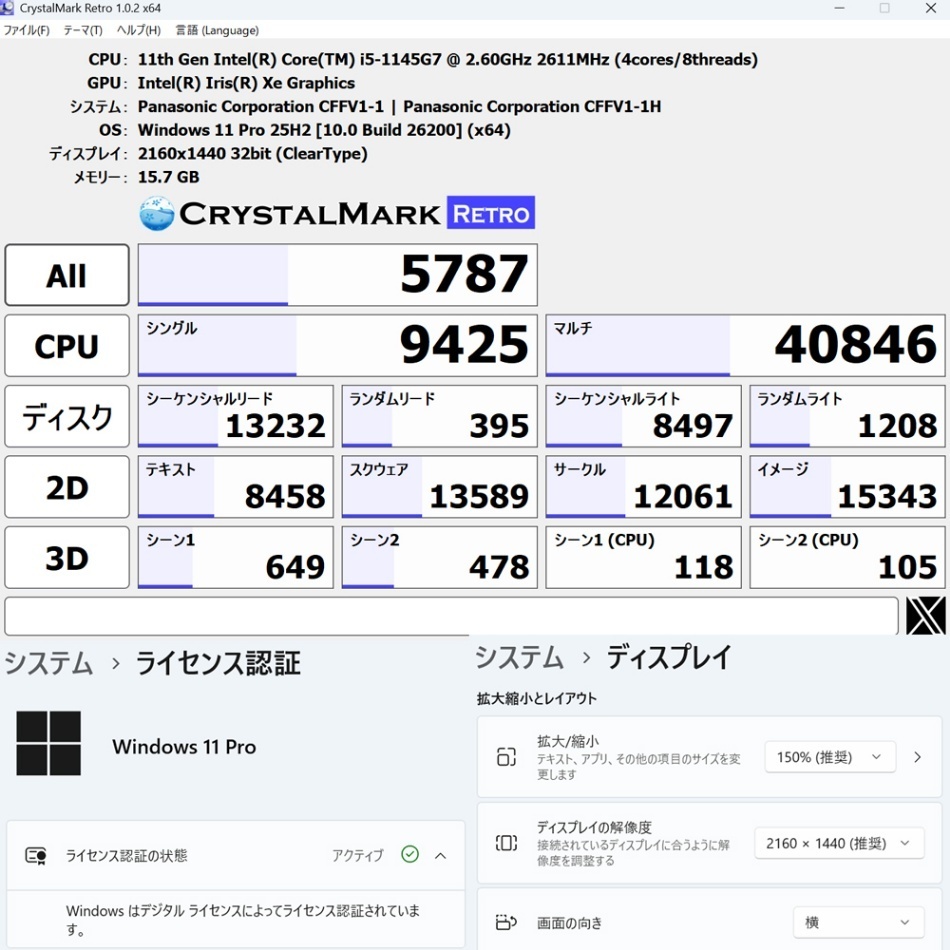Click the シーケンシャルライト score 8497
950x950 pixels.
pyautogui.click(x=643, y=417)
